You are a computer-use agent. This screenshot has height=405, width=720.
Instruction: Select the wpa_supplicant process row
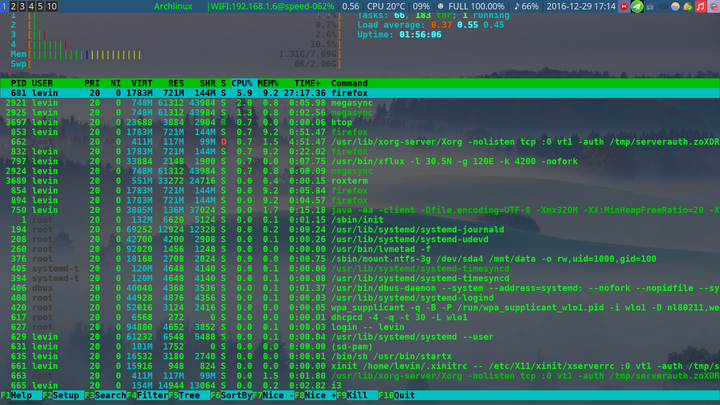click(x=360, y=308)
